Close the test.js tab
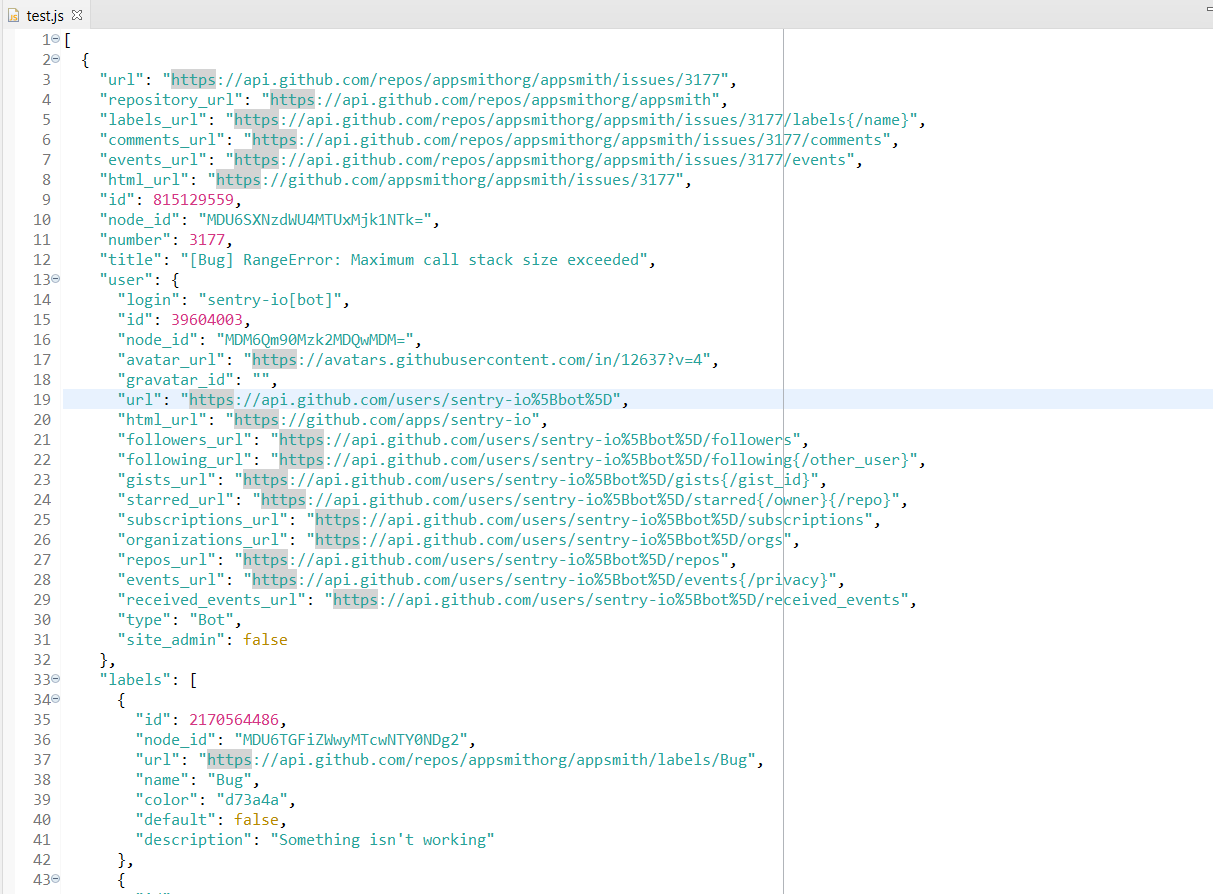 click(77, 15)
